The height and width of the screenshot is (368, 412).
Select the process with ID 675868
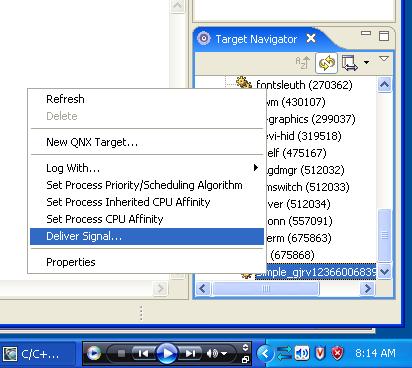click(292, 255)
